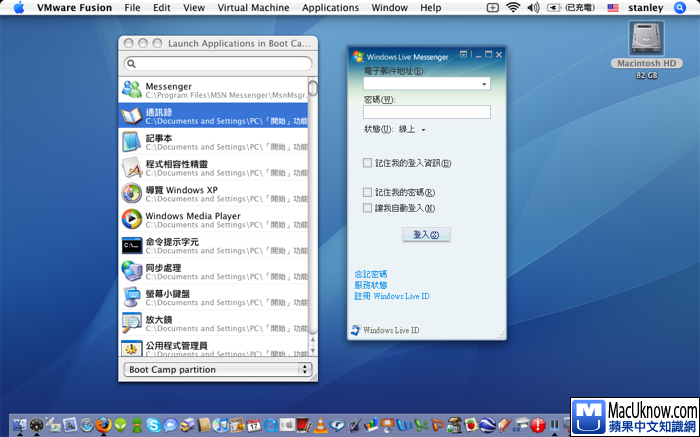Select the 記事本 notepad icon
The image size is (700, 437).
132,142
